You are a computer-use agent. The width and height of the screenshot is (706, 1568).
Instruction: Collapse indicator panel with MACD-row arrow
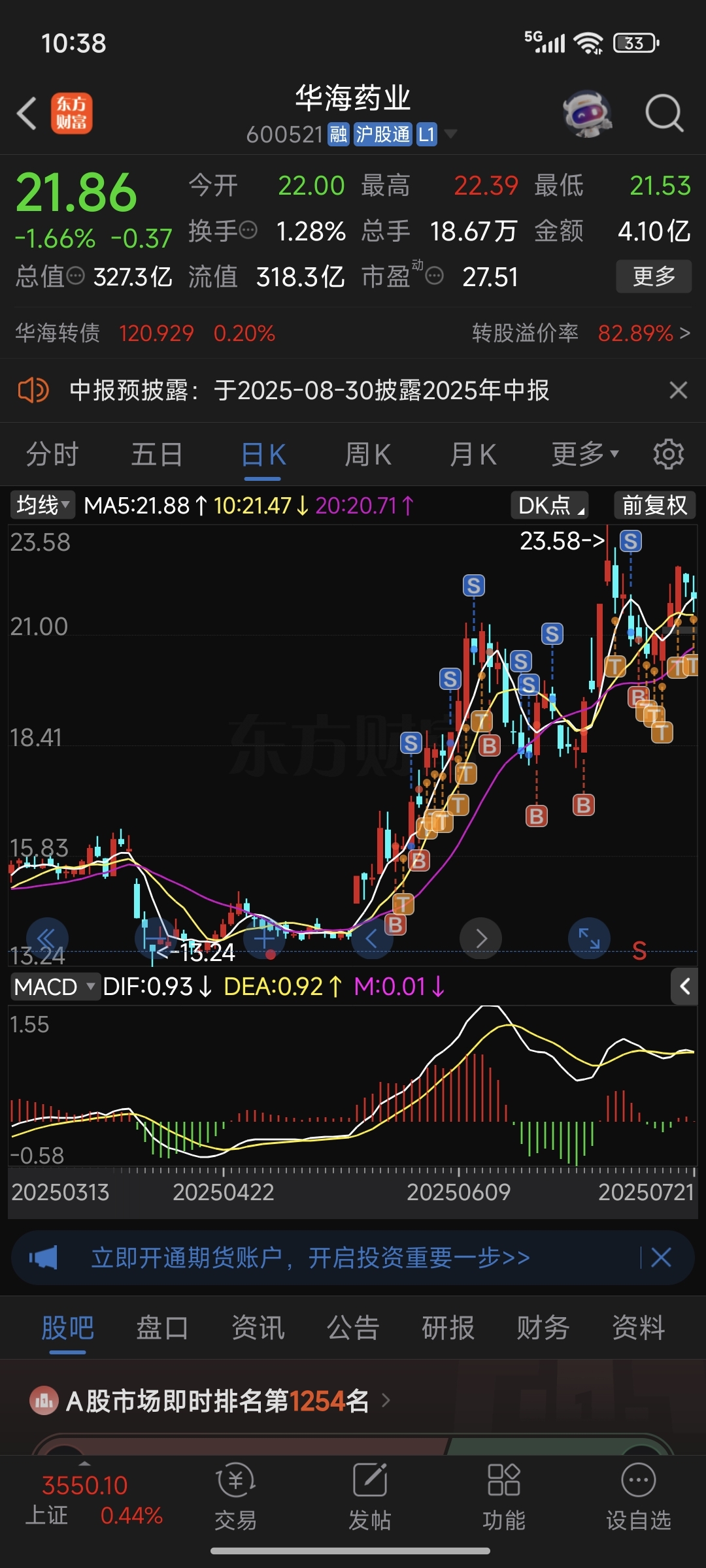point(684,987)
